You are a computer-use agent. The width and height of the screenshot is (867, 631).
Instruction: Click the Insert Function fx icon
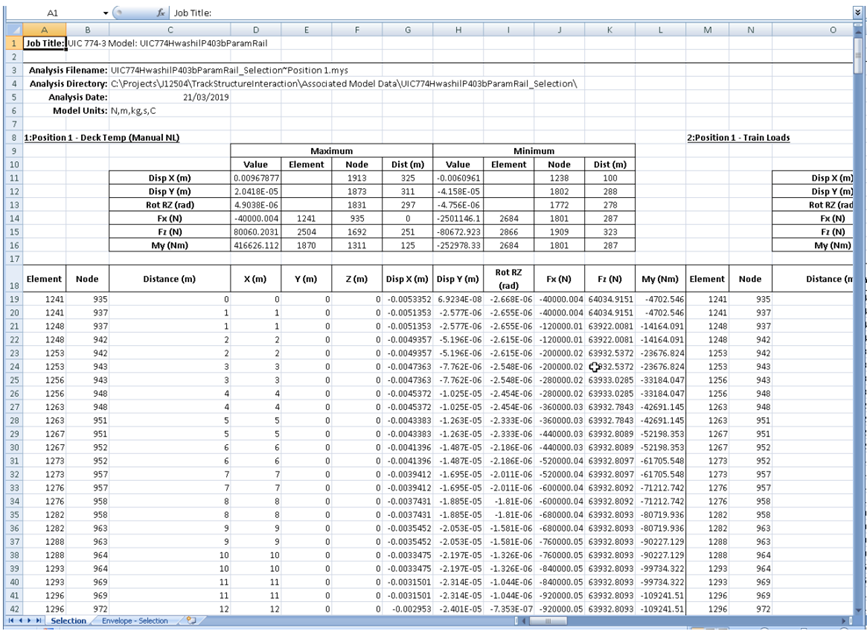(x=159, y=11)
